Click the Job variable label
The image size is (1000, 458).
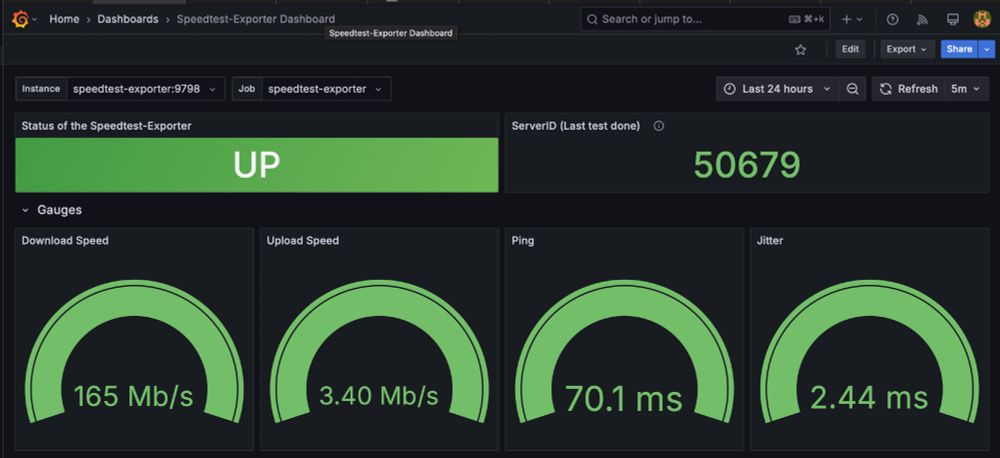[x=247, y=89]
